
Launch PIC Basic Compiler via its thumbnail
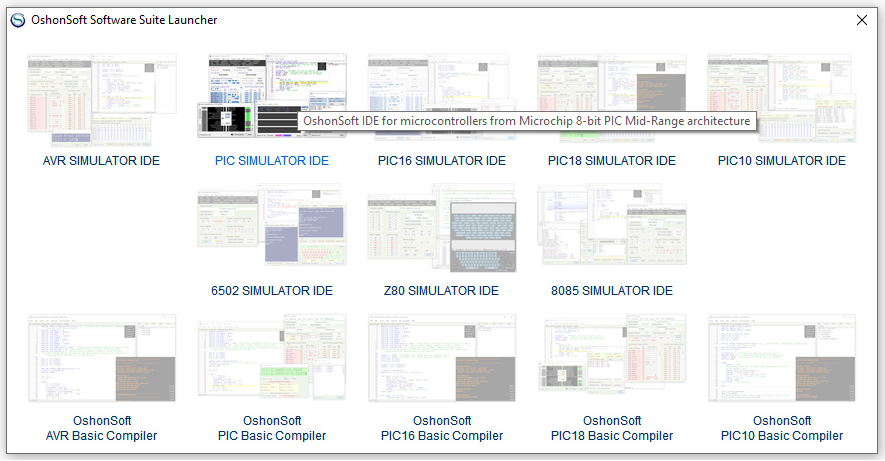click(271, 358)
